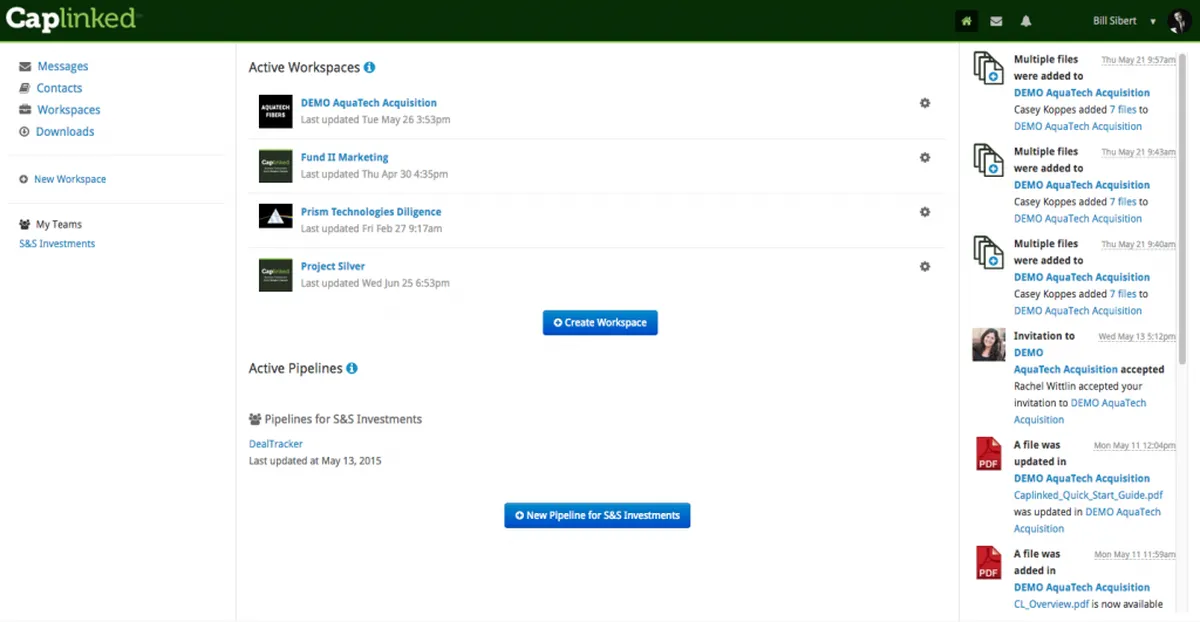1200x622 pixels.
Task: Open the envelope messages icon in top bar
Action: (x=996, y=21)
